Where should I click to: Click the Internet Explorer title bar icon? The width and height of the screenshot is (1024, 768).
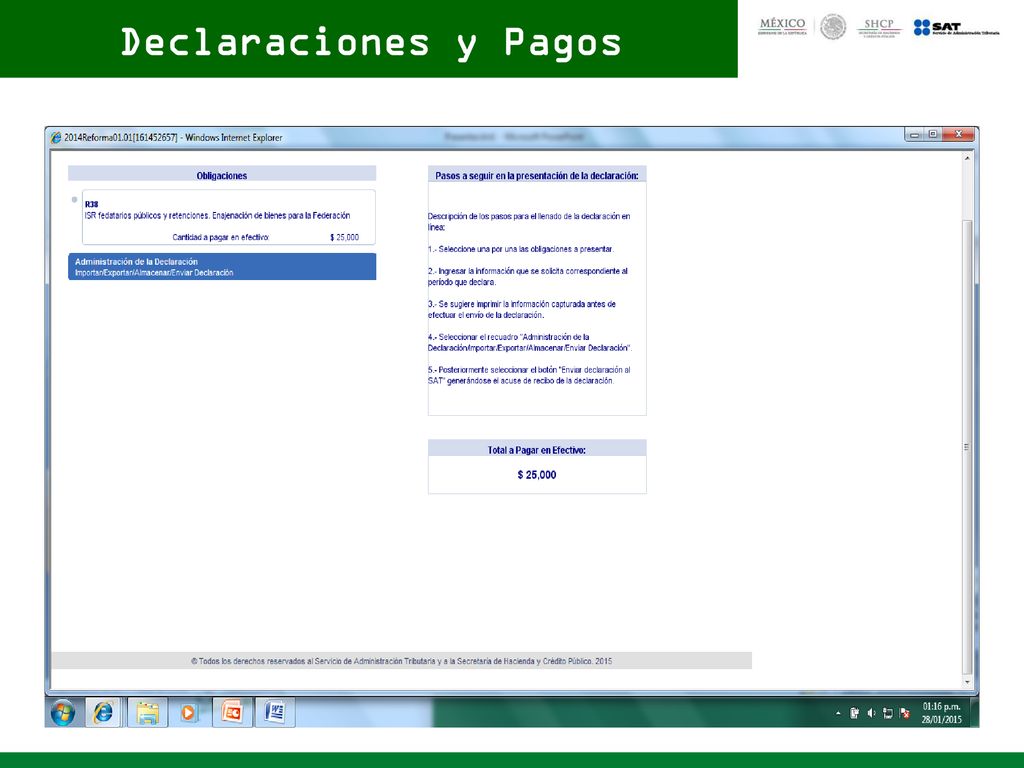point(56,137)
